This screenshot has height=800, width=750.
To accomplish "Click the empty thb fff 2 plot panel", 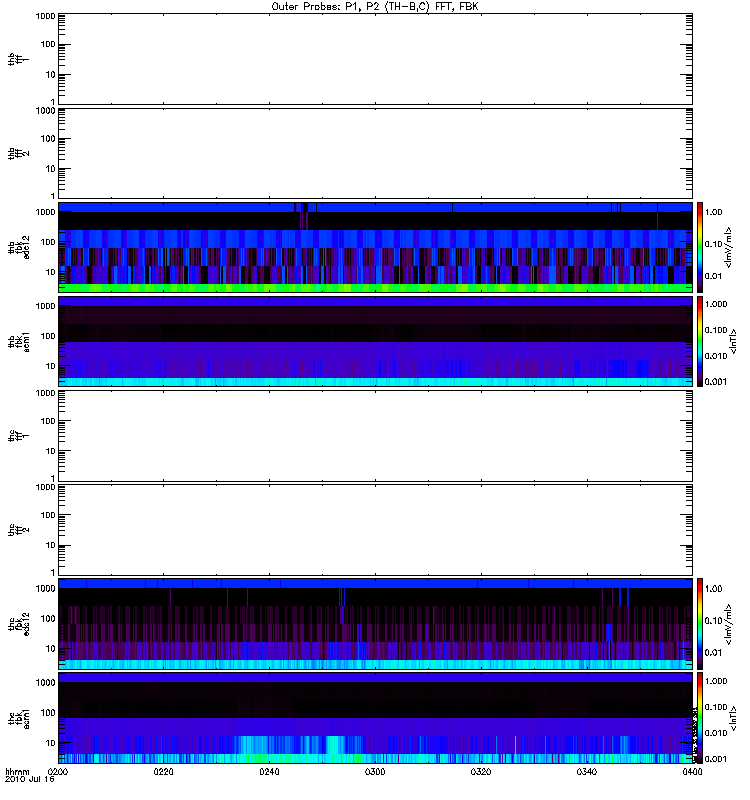I will point(375,153).
